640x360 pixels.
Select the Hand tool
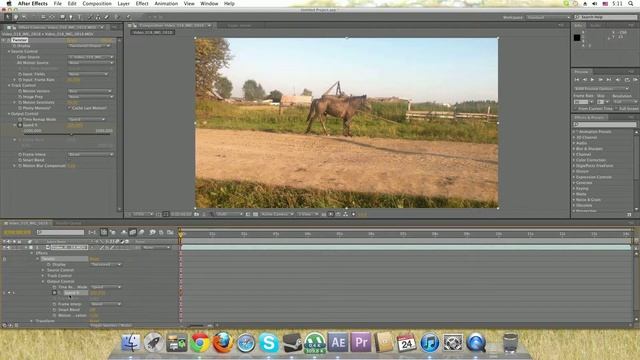[x=16, y=17]
